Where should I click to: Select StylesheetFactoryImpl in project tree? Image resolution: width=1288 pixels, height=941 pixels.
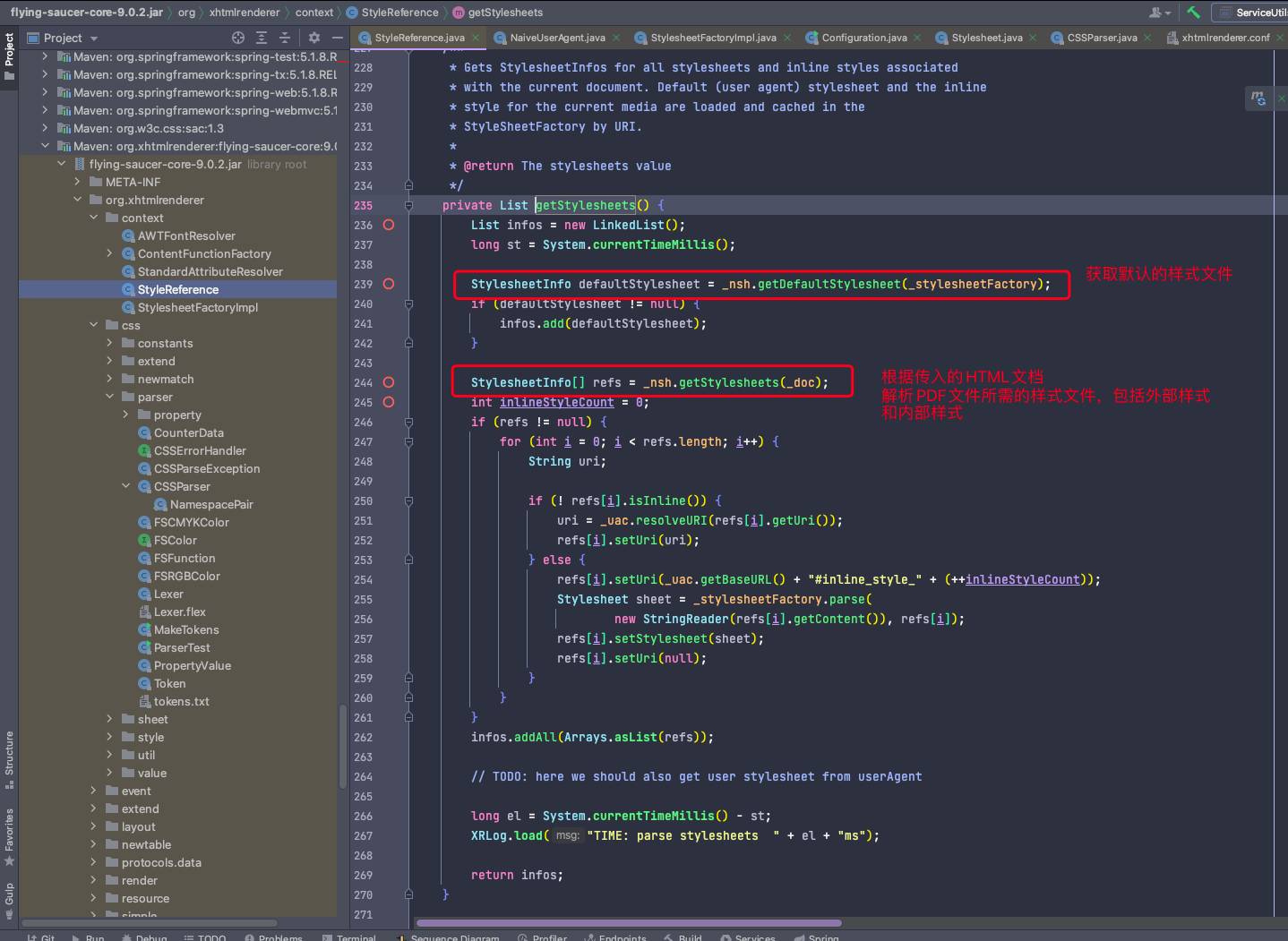click(197, 307)
